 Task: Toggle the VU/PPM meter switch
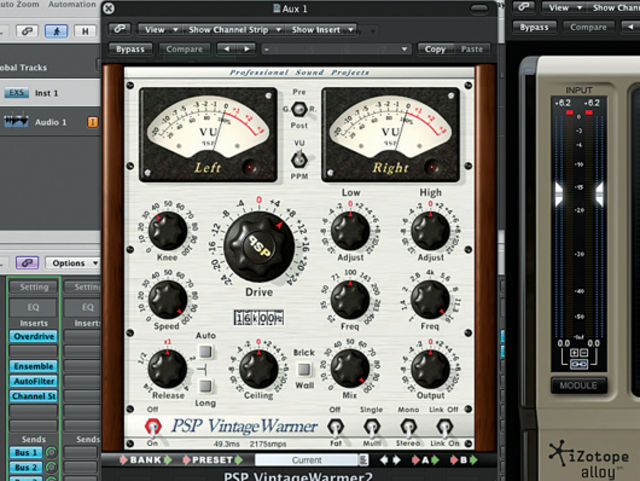pos(299,159)
